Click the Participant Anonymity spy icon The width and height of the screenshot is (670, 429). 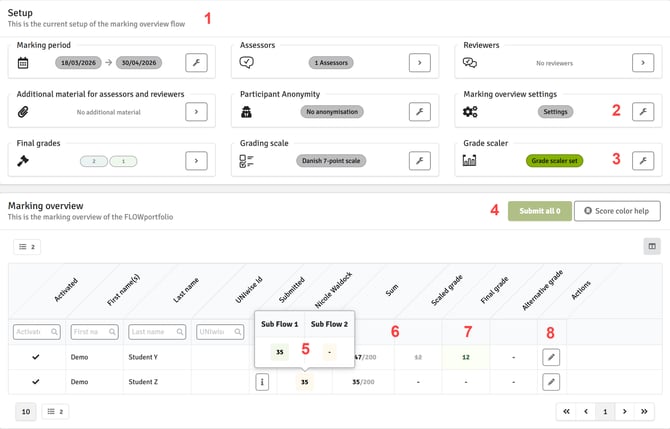click(x=247, y=112)
